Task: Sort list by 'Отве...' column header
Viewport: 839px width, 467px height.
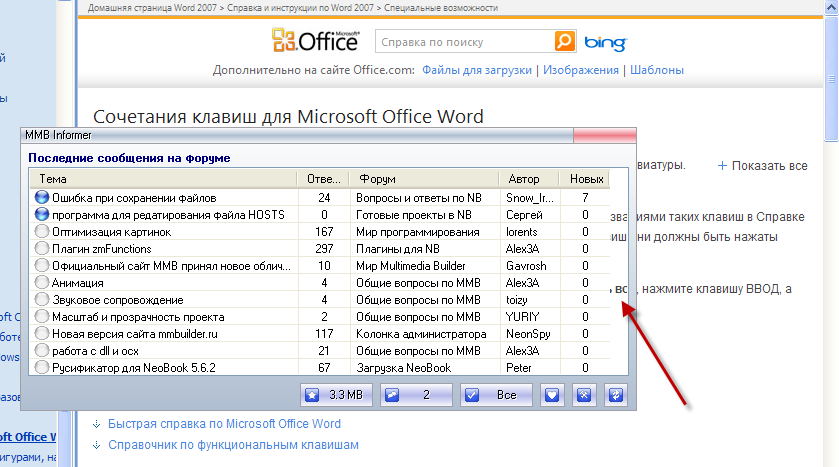Action: coord(323,179)
